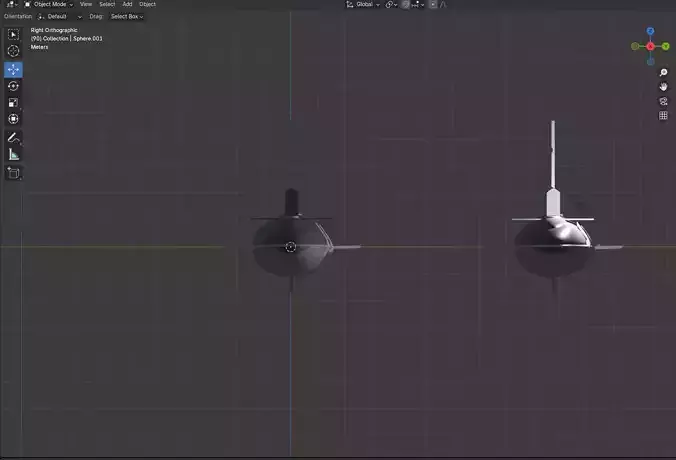Open the pivot point dropdown

coord(391,4)
